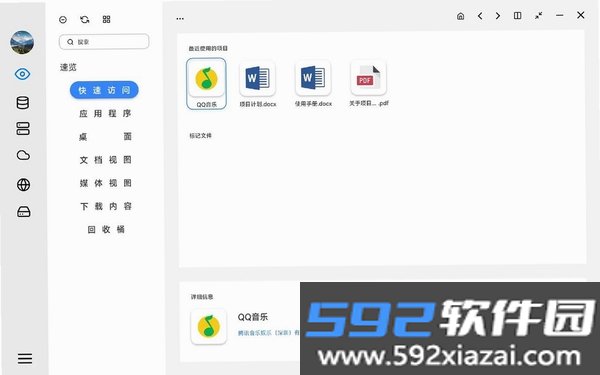Open the database cylinder icon in sidebar
Viewport: 600px width, 375px height.
coord(23,103)
